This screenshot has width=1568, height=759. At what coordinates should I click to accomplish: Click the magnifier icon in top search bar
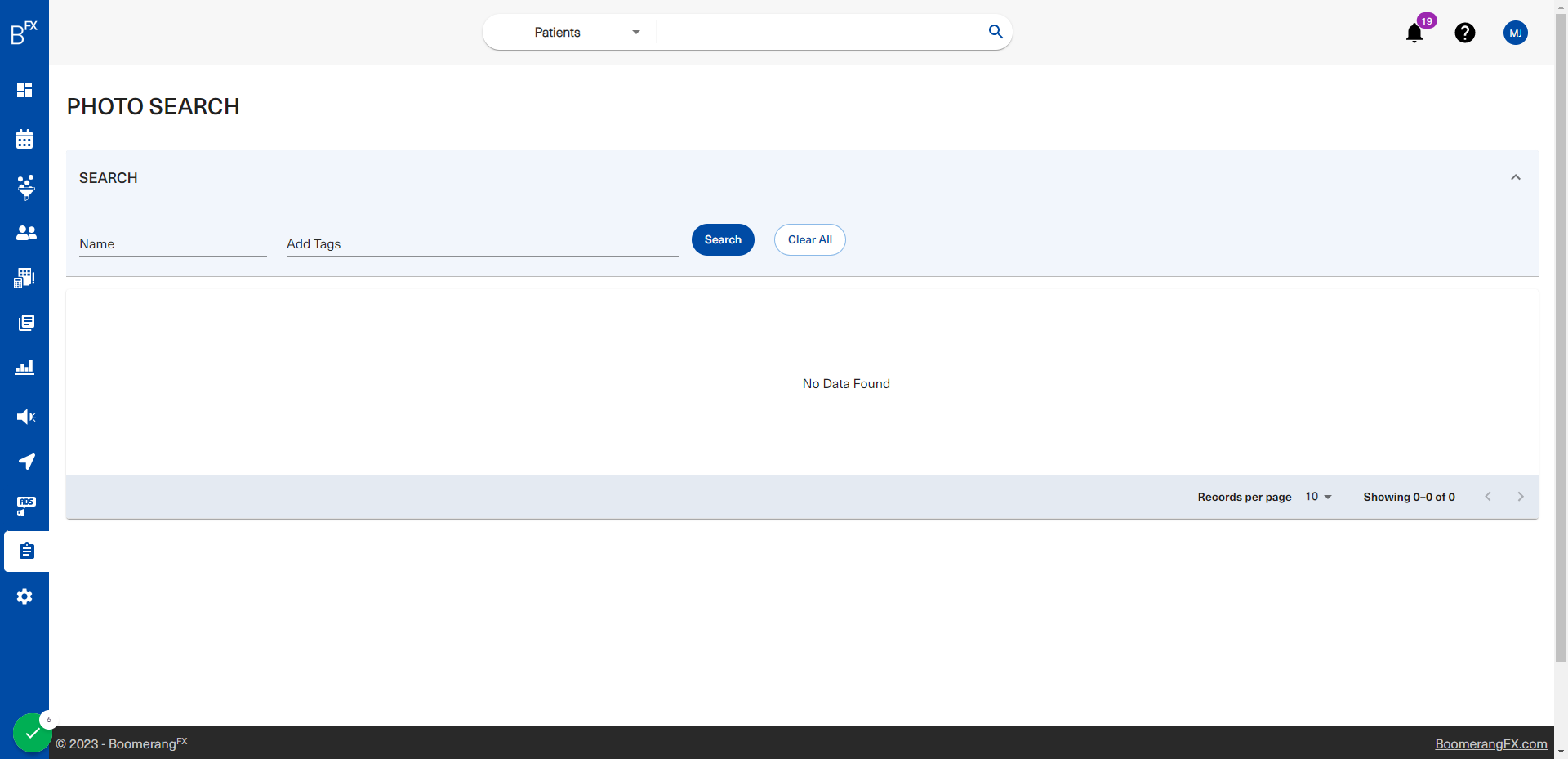pyautogui.click(x=996, y=32)
